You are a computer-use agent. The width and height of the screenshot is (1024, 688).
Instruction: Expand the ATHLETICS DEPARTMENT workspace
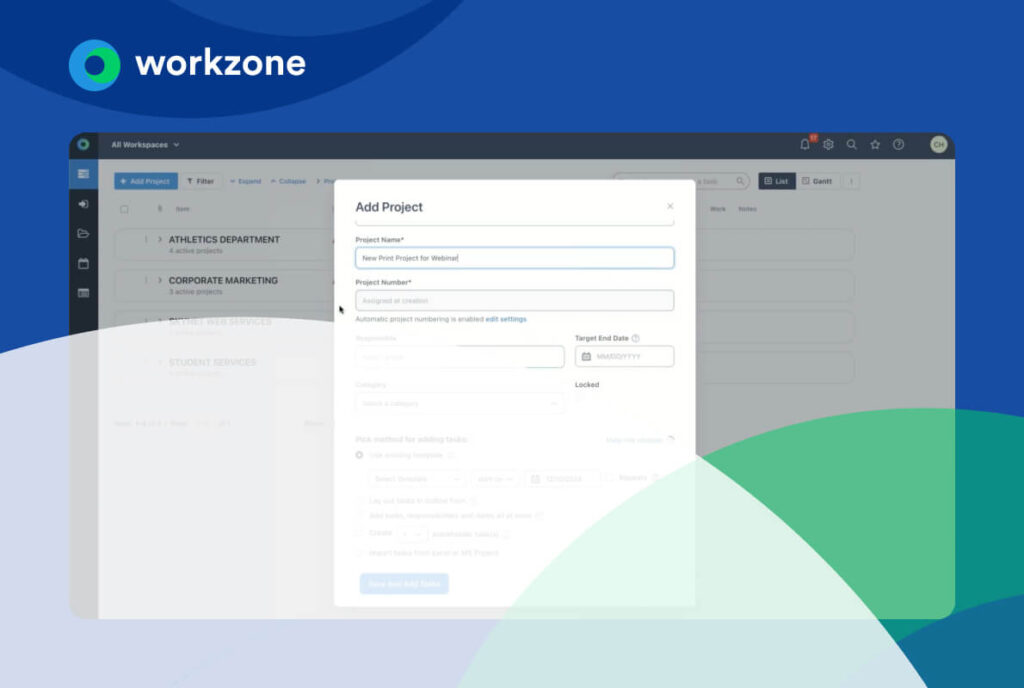(159, 240)
